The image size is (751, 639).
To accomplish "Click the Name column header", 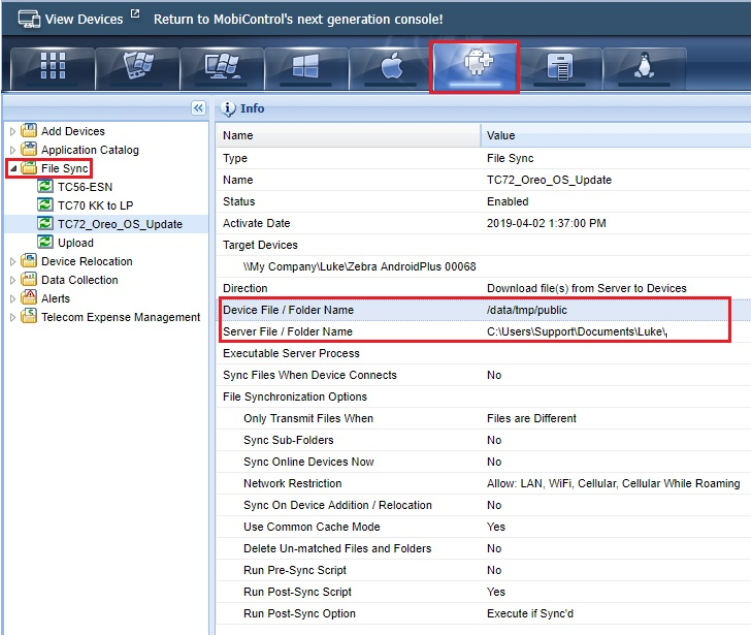I will coord(348,136).
